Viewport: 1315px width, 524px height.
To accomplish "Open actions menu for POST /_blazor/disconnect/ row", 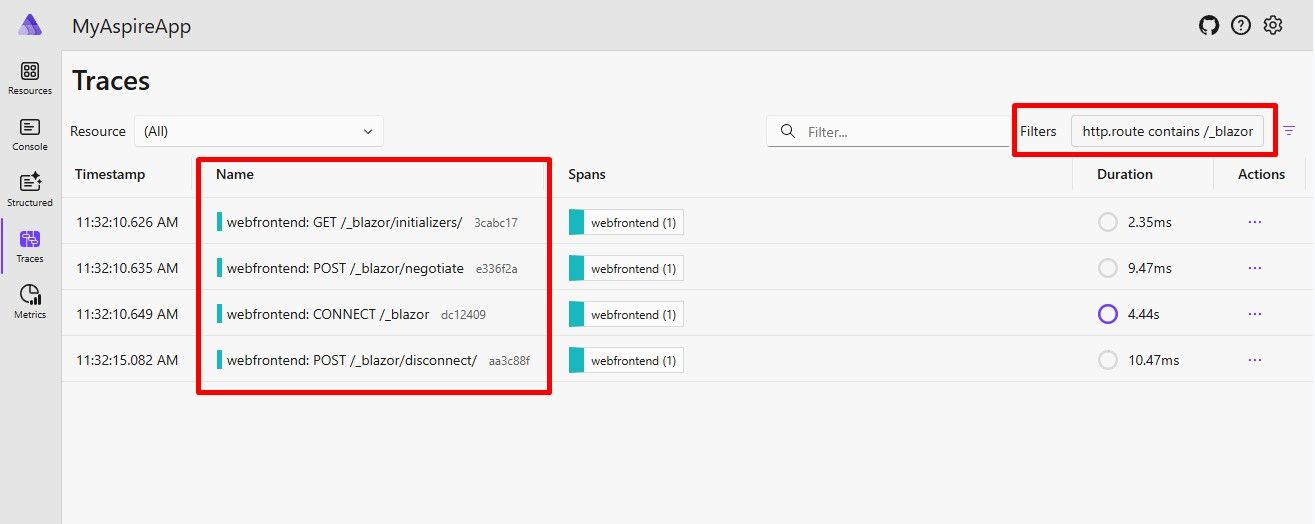I will (x=1255, y=360).
